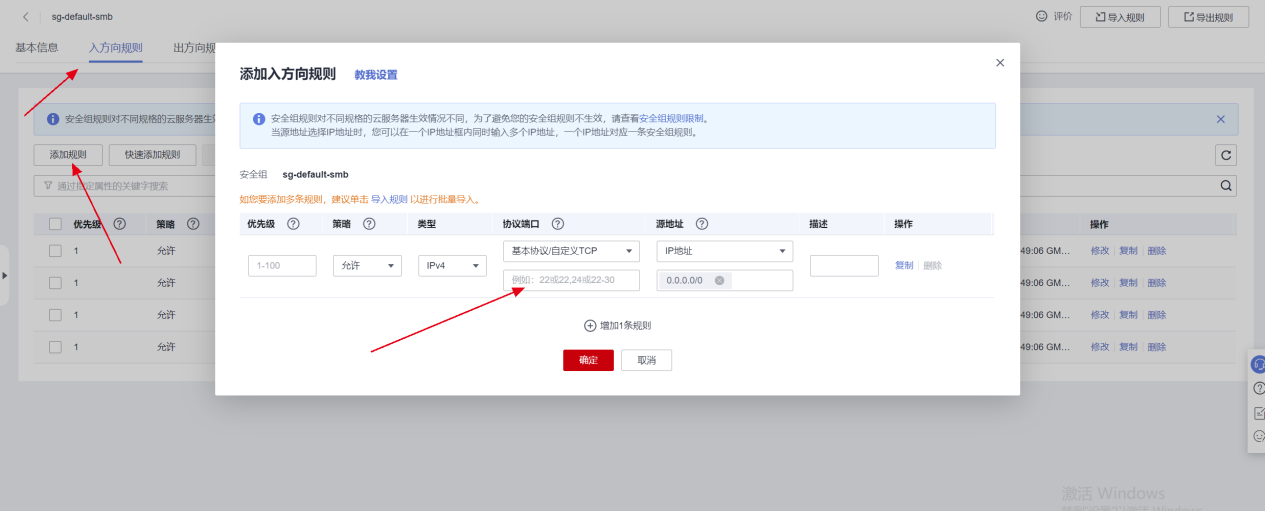The width and height of the screenshot is (1265, 511).
Task: Focus the 优先级 1-100 input field
Action: pos(282,266)
